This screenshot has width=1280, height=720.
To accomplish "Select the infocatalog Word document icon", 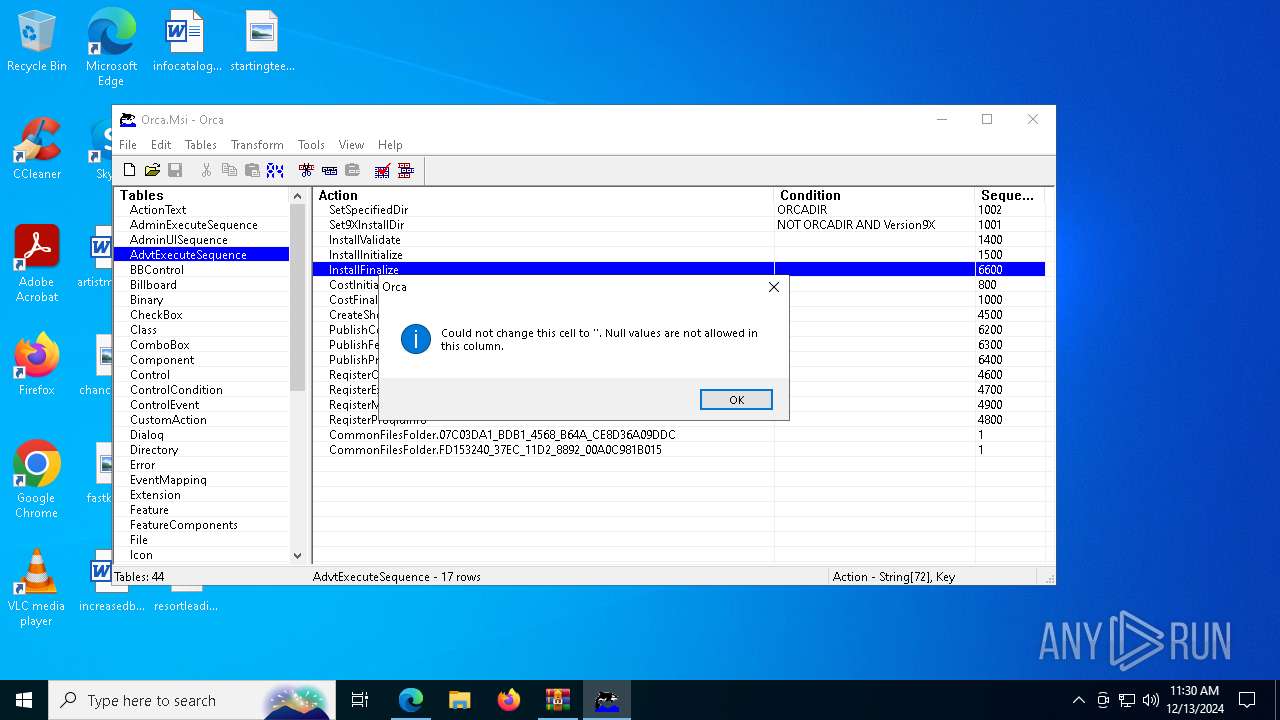I will point(186,42).
